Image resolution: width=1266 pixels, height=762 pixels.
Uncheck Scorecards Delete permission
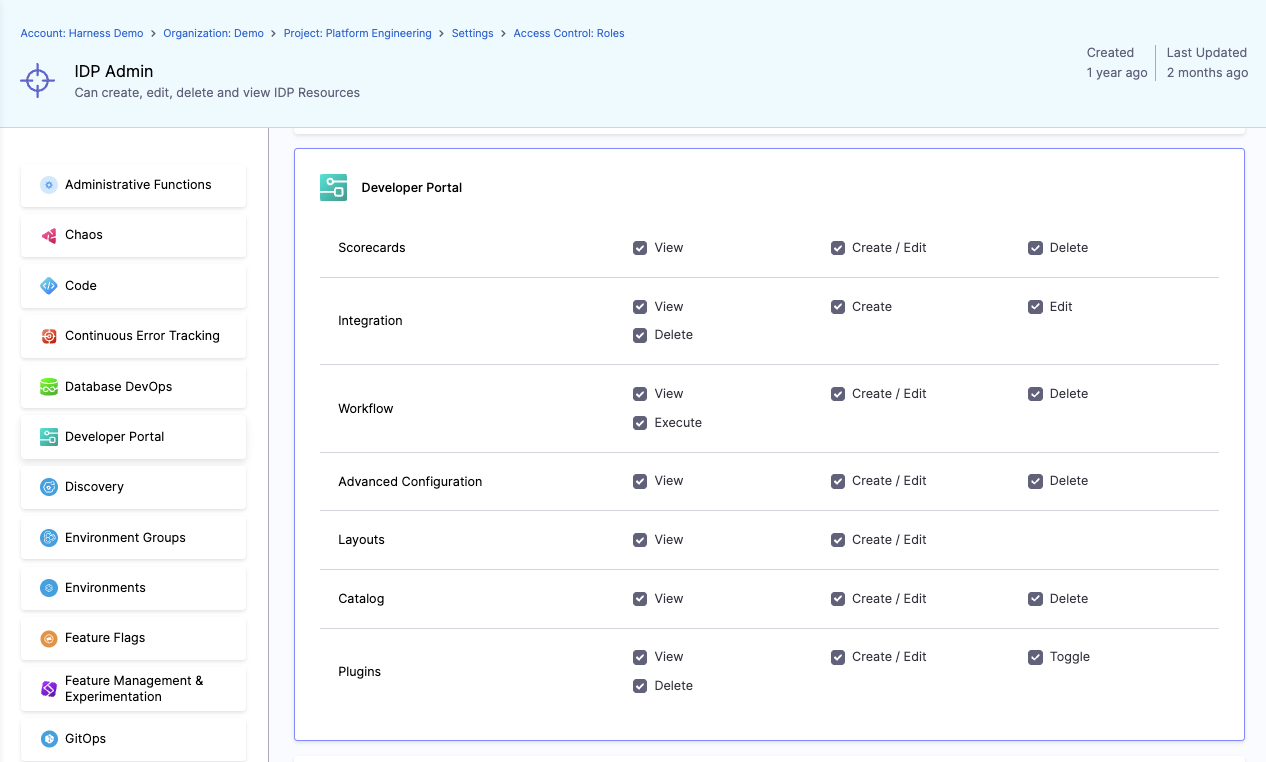1035,248
